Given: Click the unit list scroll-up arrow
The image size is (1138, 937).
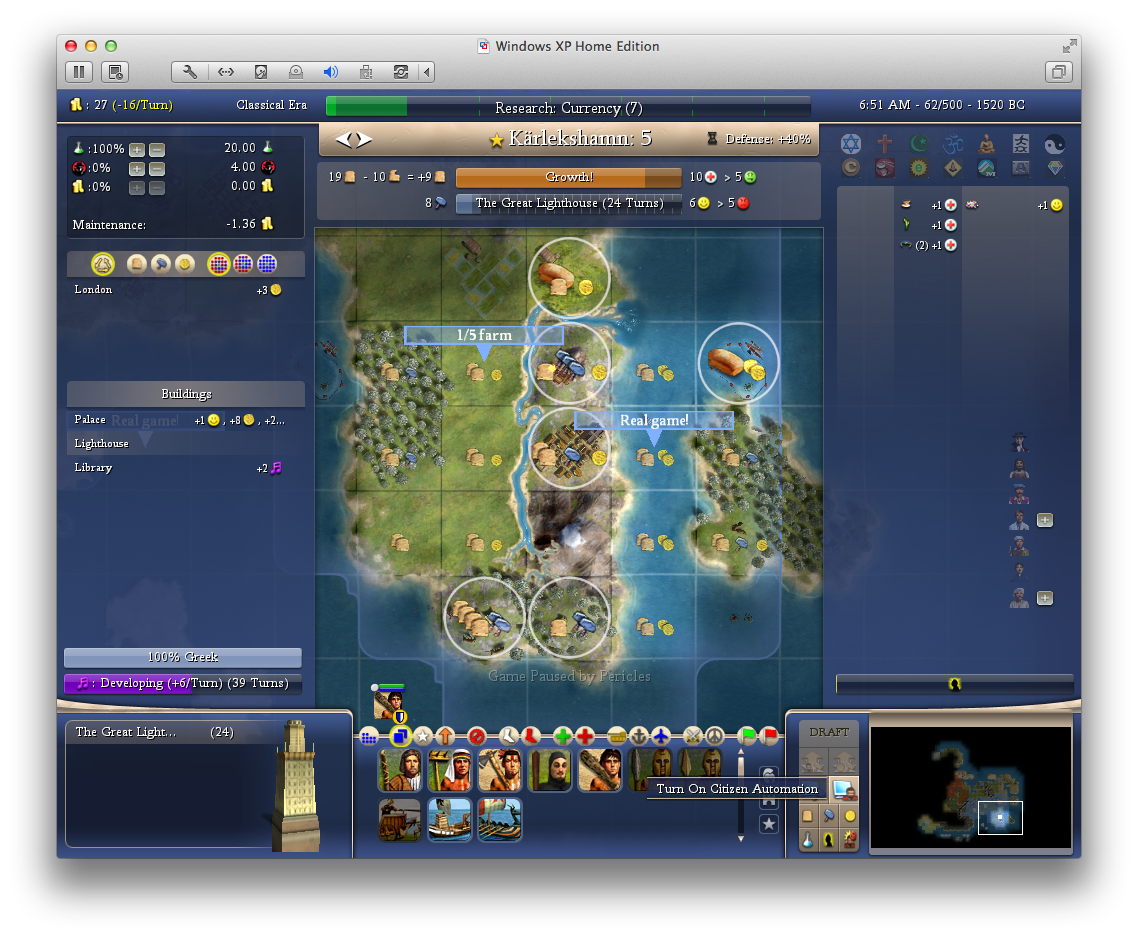Looking at the screenshot, I should (x=740, y=753).
